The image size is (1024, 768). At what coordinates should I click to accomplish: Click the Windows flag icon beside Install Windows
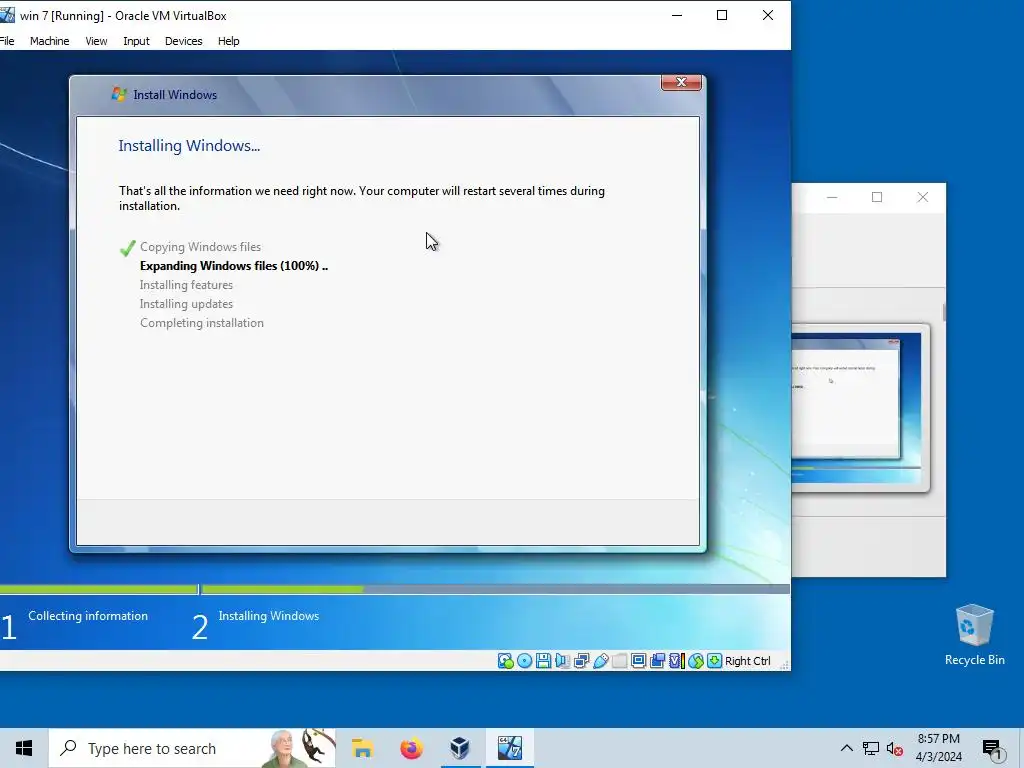point(119,94)
